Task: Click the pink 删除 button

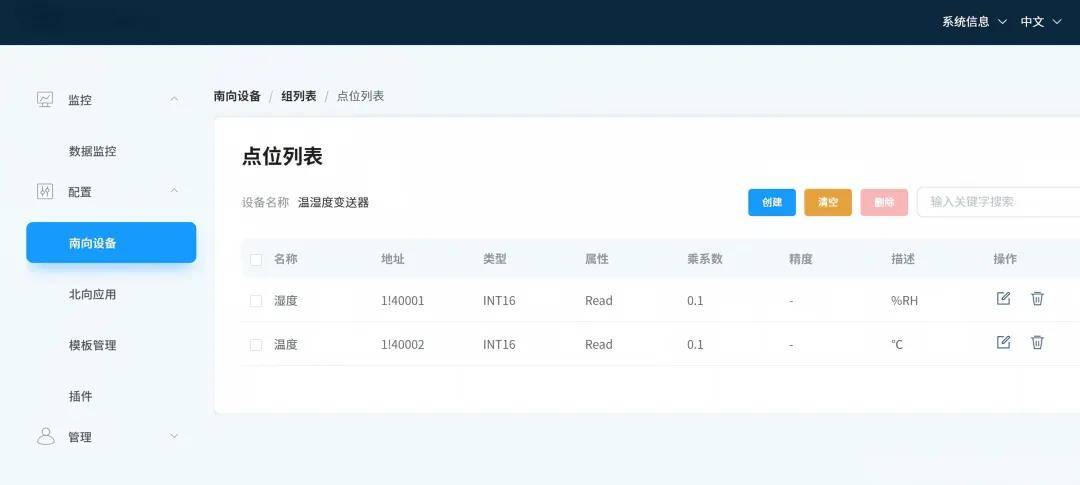Action: pos(884,203)
